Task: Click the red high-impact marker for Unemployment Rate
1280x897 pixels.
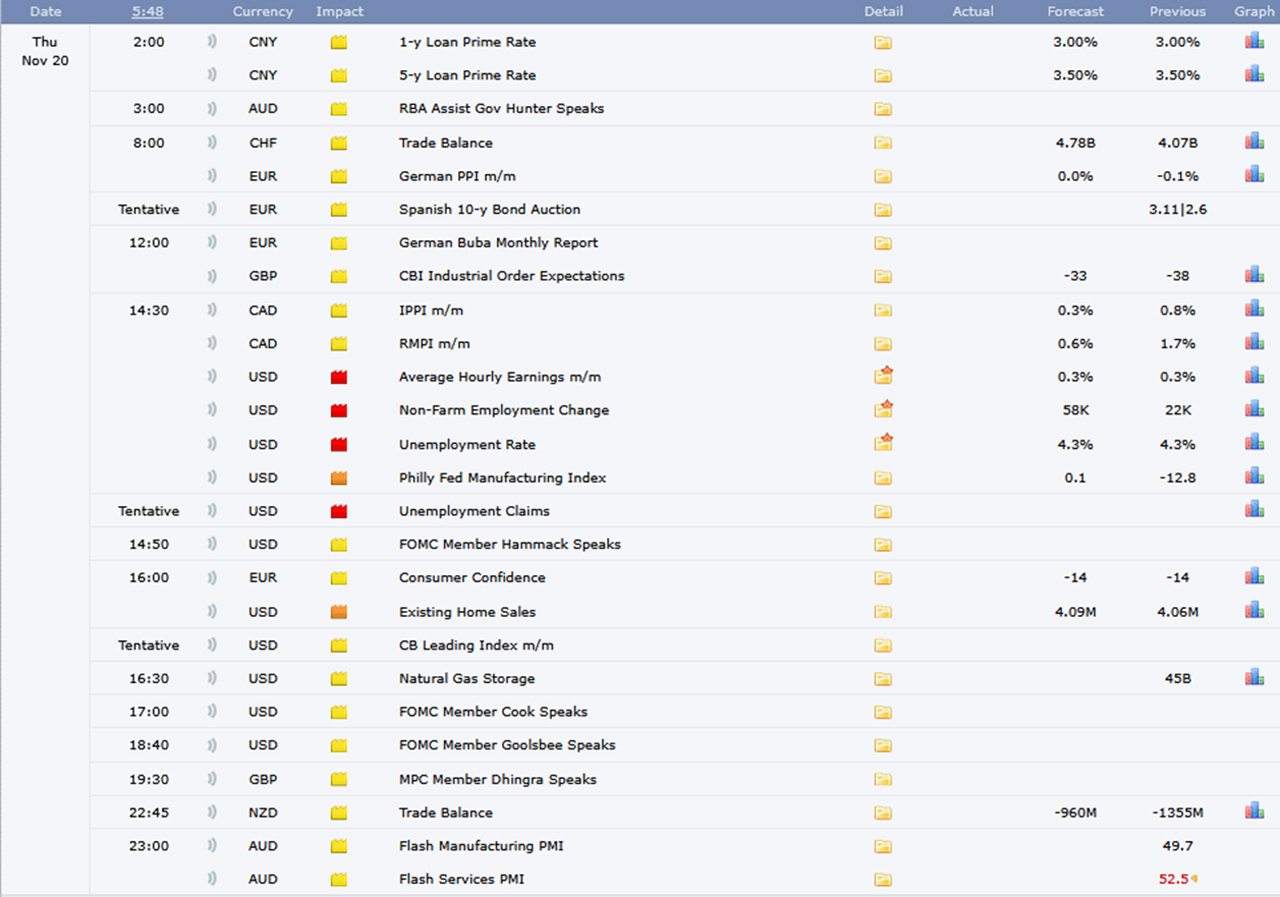Action: click(339, 444)
